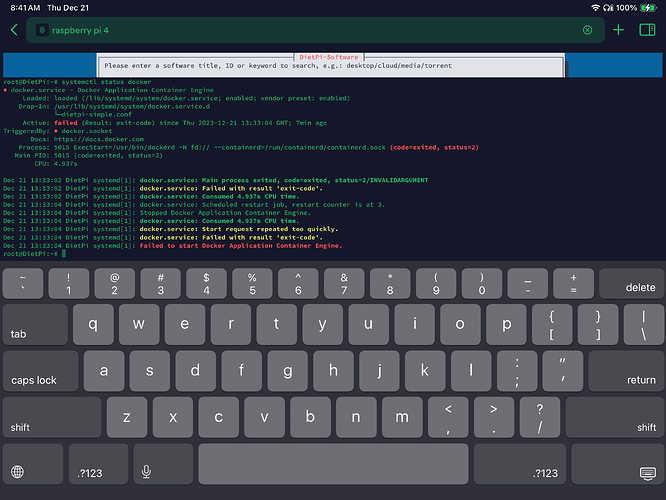Tap the DietPi-Software search prompt box
Viewport: 666px width, 500px height.
tap(331, 65)
